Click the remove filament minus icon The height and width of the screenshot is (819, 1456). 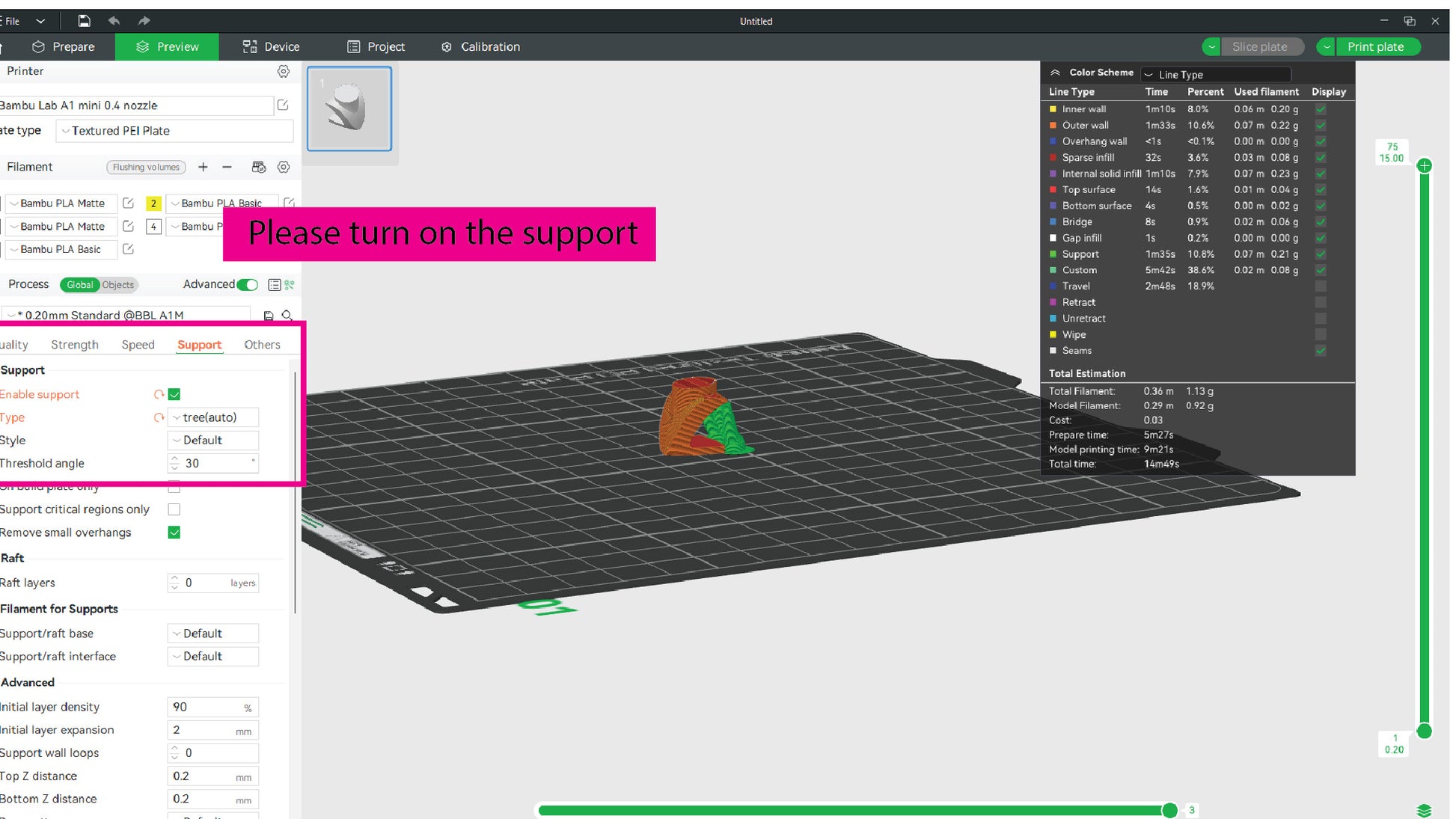click(x=227, y=167)
